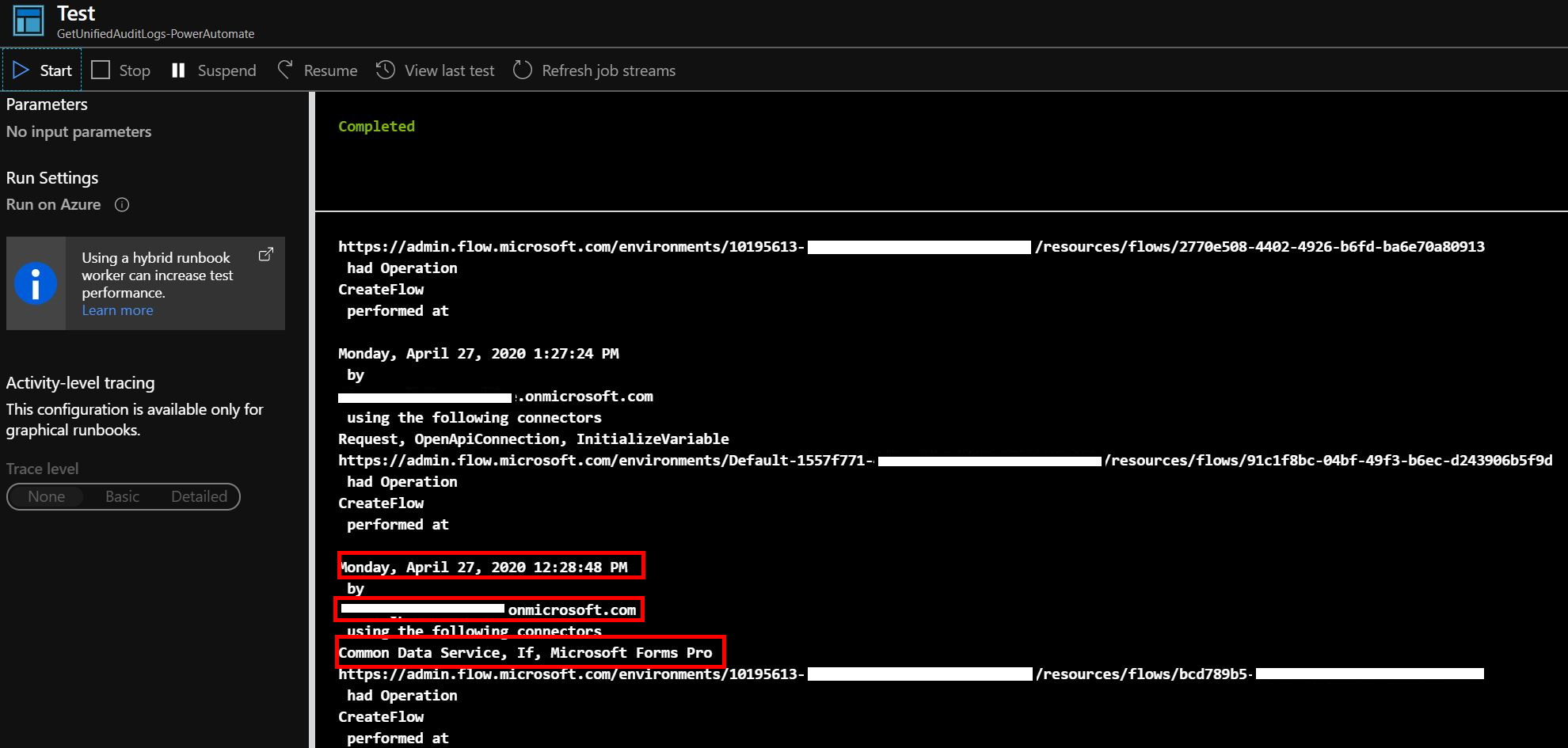Click Common Data Service connectors line
1568x748 pixels.
(525, 653)
